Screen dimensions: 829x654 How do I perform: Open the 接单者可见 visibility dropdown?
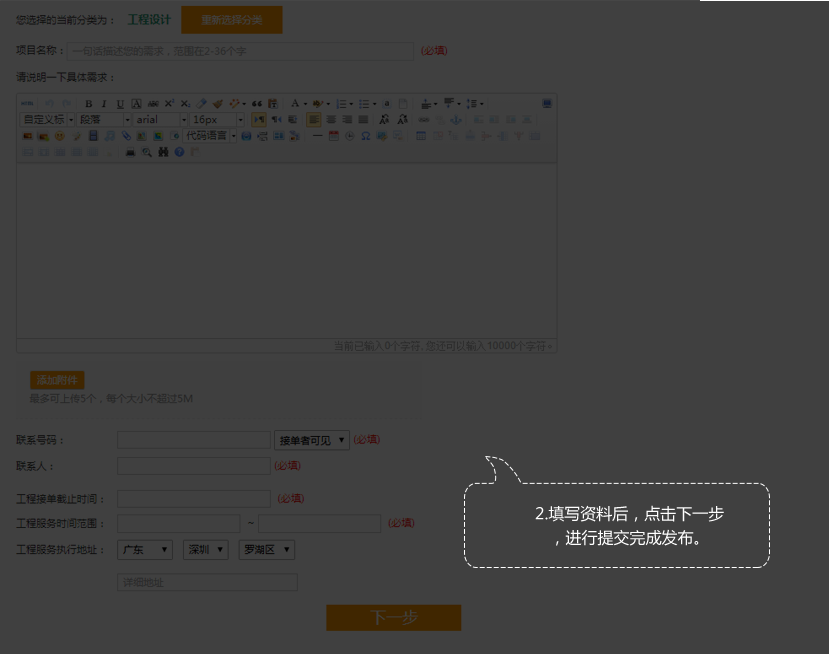(x=312, y=440)
